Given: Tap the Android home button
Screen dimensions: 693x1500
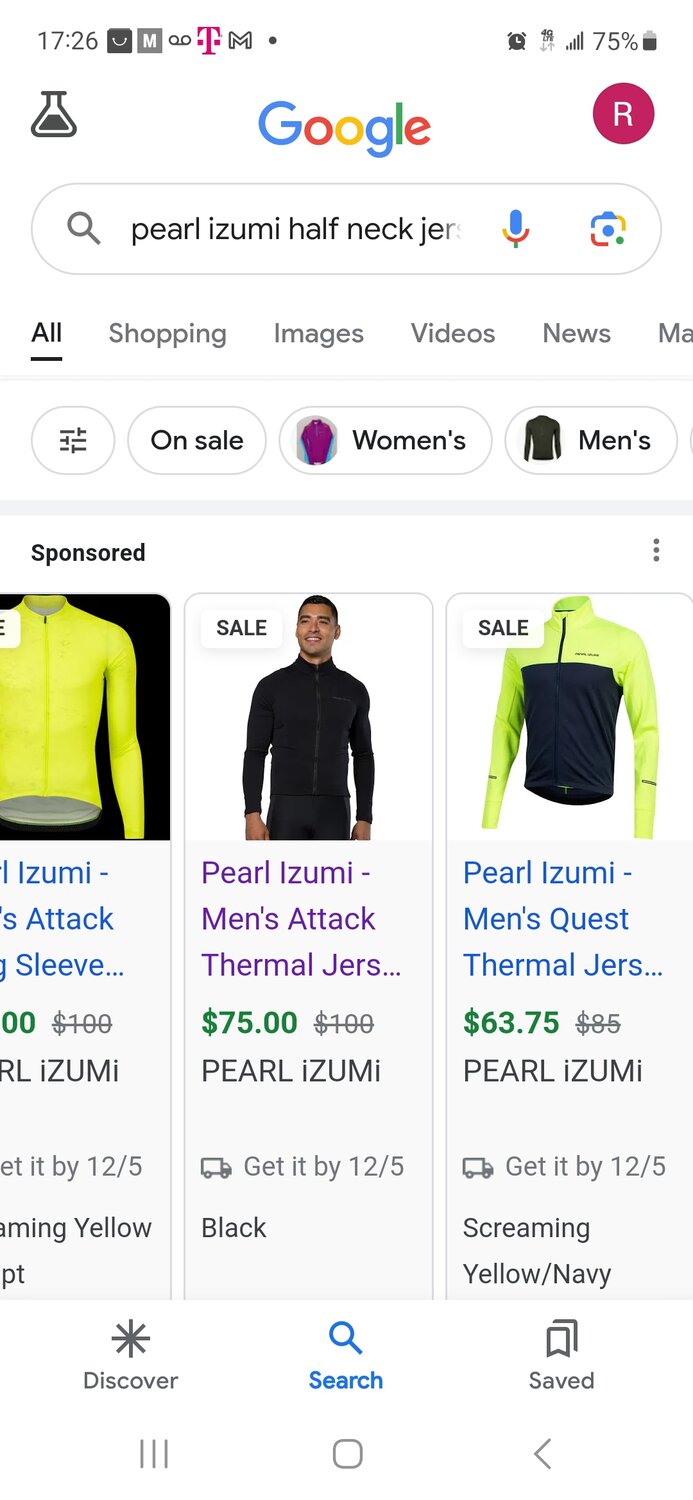Looking at the screenshot, I should (347, 1453).
